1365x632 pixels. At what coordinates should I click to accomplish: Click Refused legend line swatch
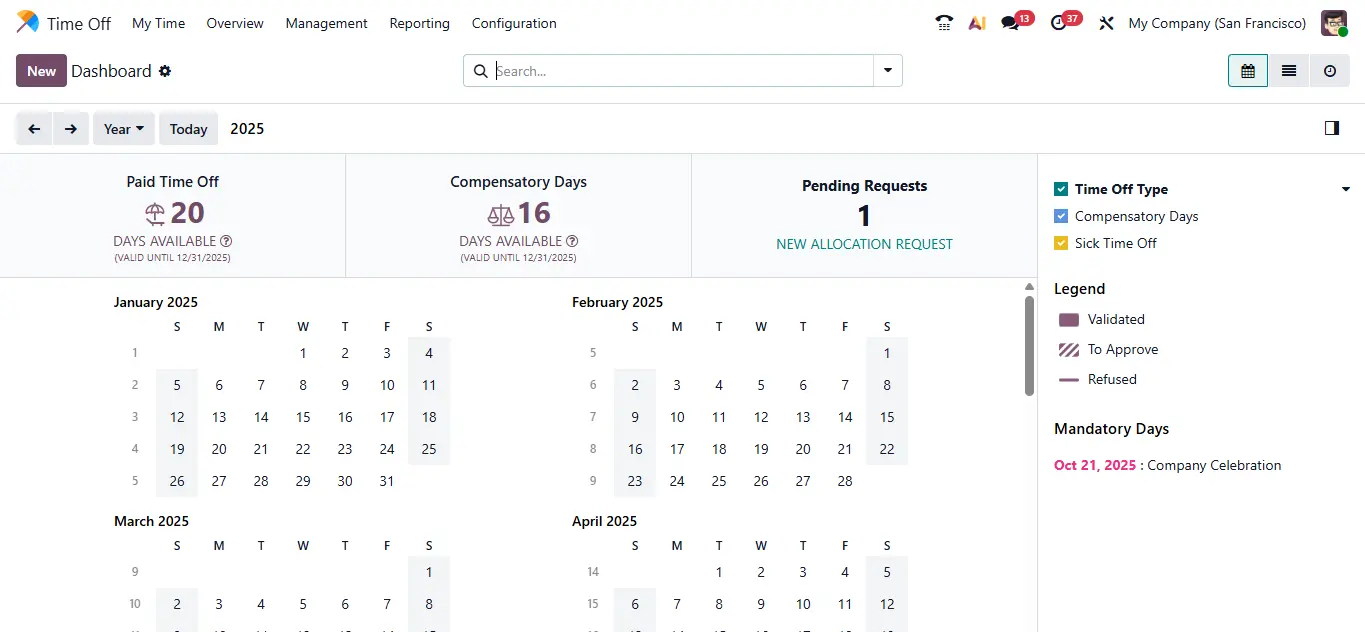(1069, 380)
